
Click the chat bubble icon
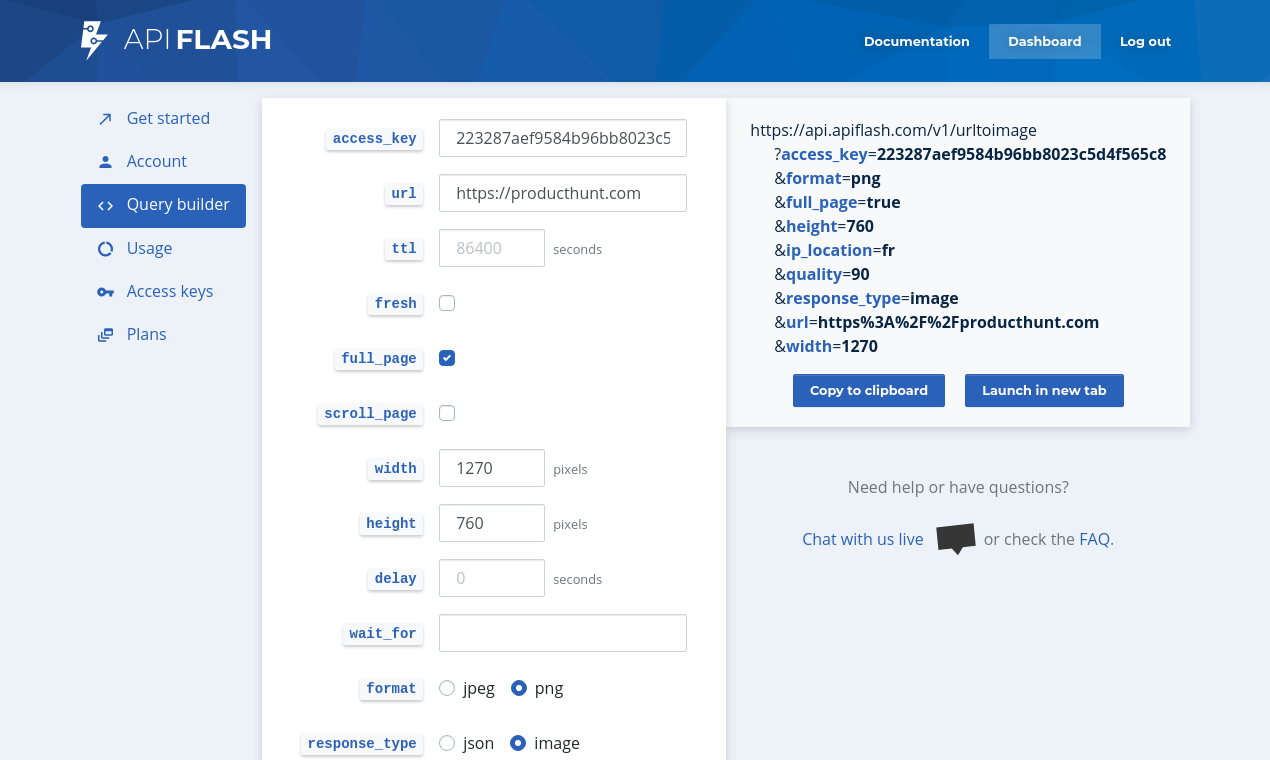955,538
